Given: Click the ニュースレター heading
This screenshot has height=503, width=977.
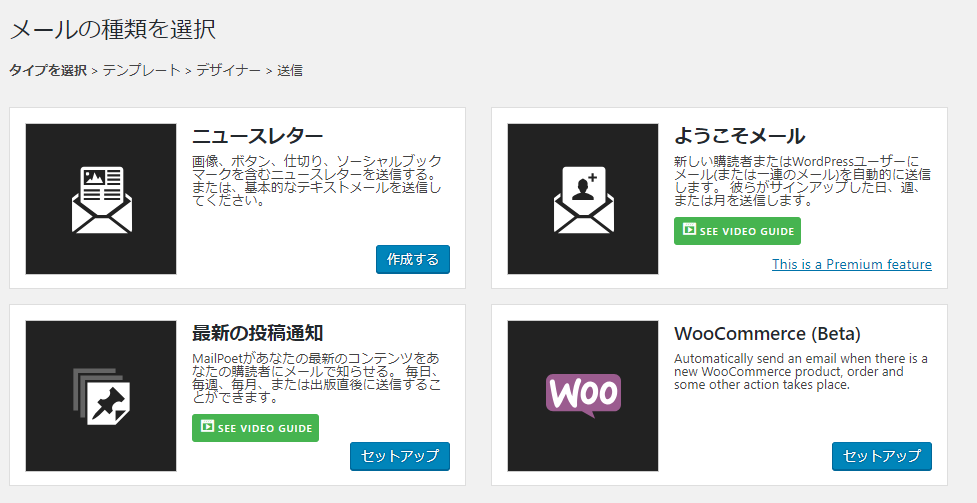Looking at the screenshot, I should [x=257, y=136].
